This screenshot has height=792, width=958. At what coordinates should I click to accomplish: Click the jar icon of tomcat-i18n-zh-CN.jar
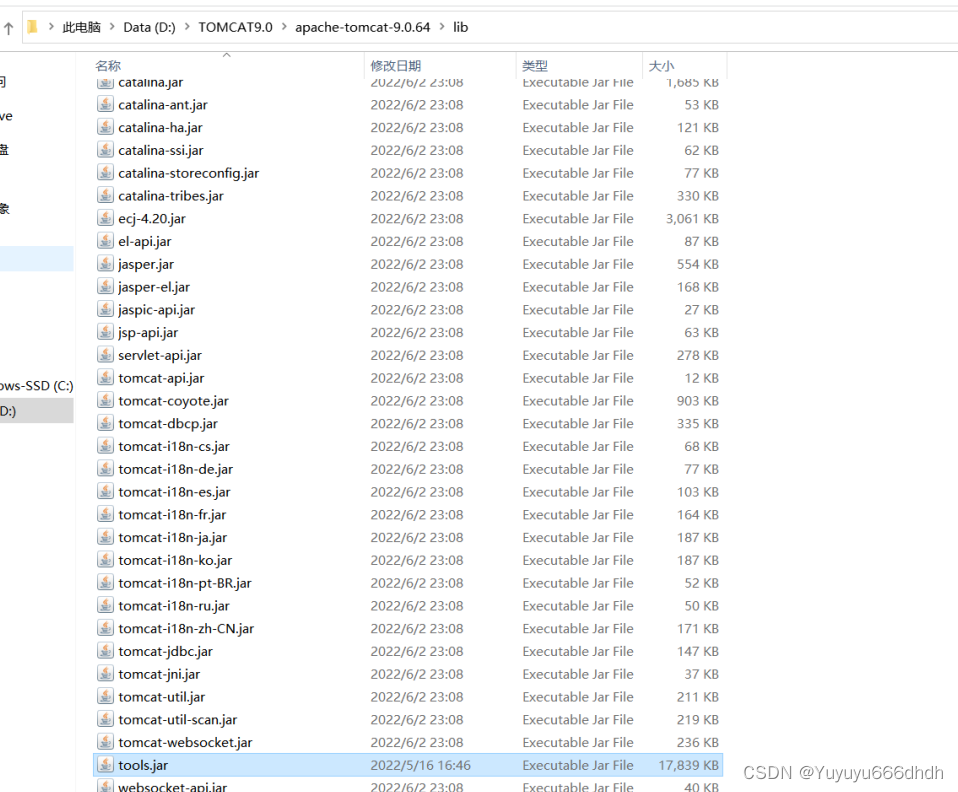click(105, 628)
